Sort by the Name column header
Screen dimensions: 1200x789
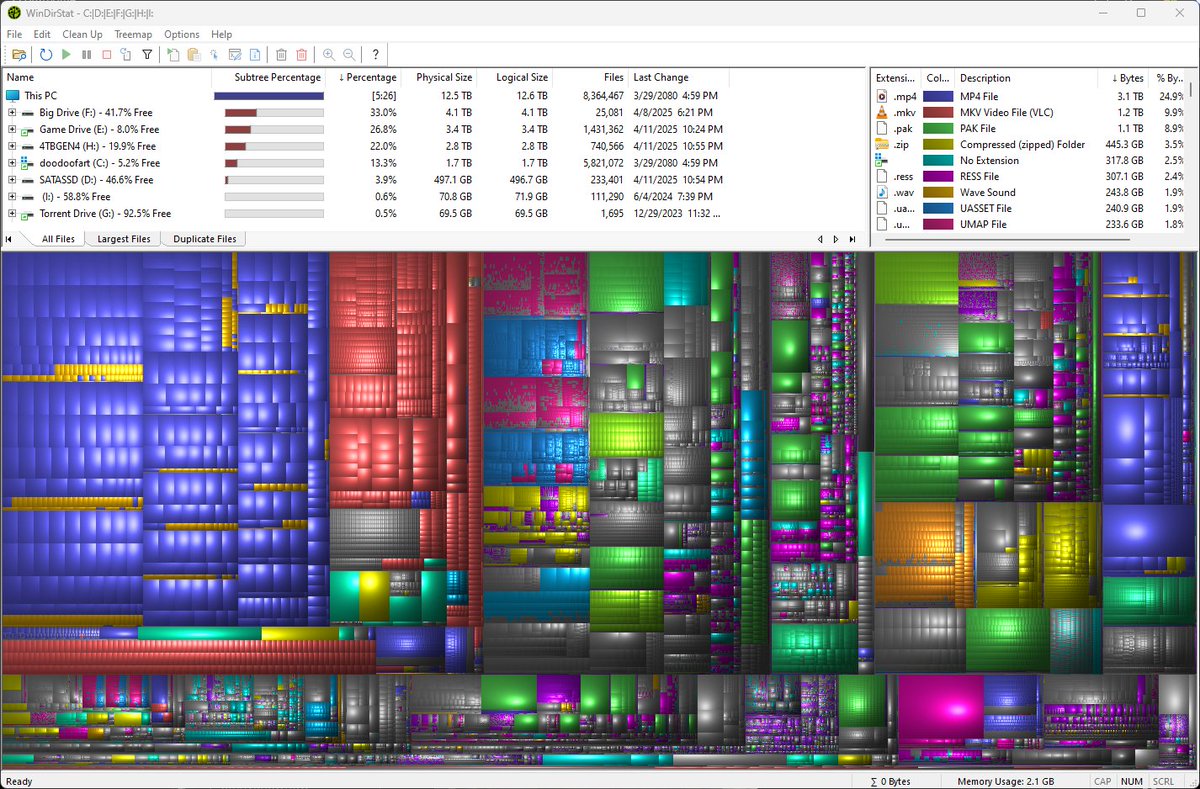tap(107, 77)
